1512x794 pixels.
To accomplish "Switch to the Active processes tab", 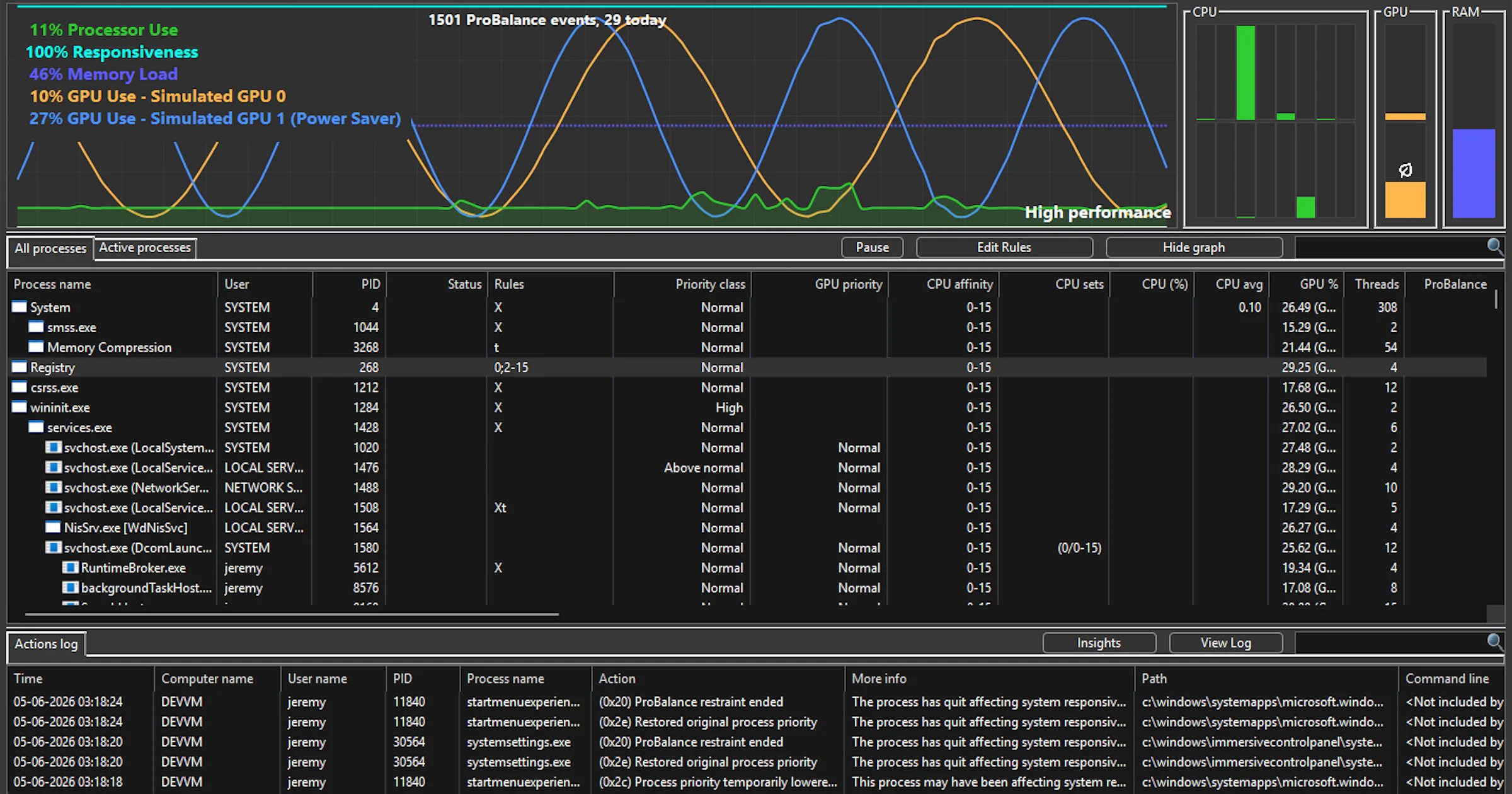I will click(145, 248).
